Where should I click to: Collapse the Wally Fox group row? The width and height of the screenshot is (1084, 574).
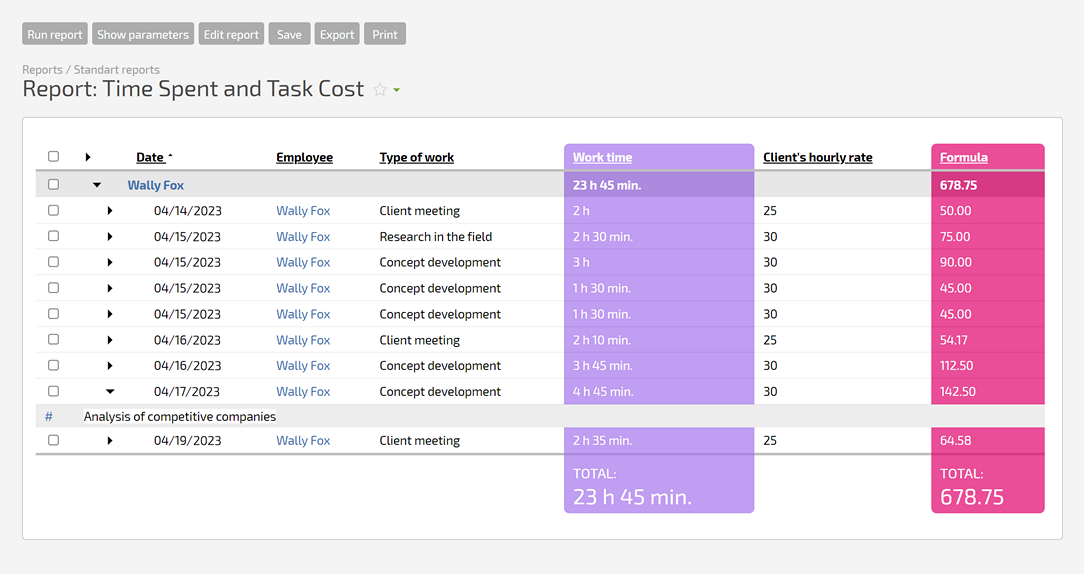[97, 185]
